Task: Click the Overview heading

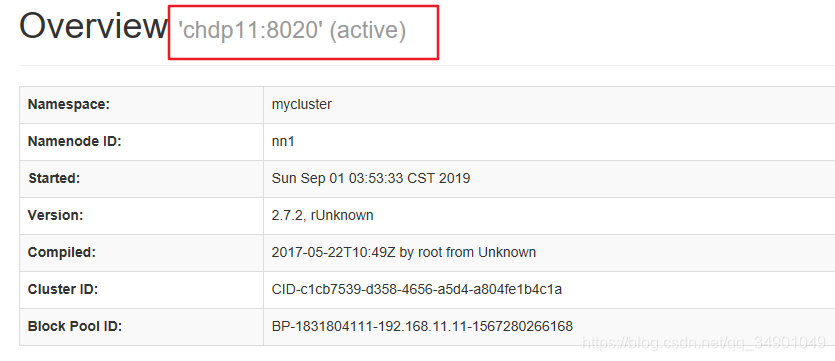Action: (x=93, y=26)
